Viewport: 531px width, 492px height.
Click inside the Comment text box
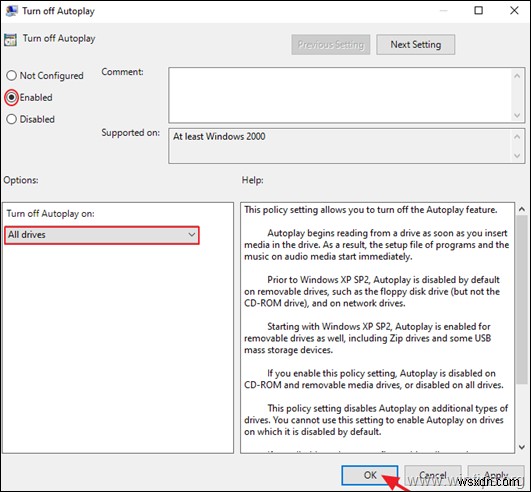(340, 95)
